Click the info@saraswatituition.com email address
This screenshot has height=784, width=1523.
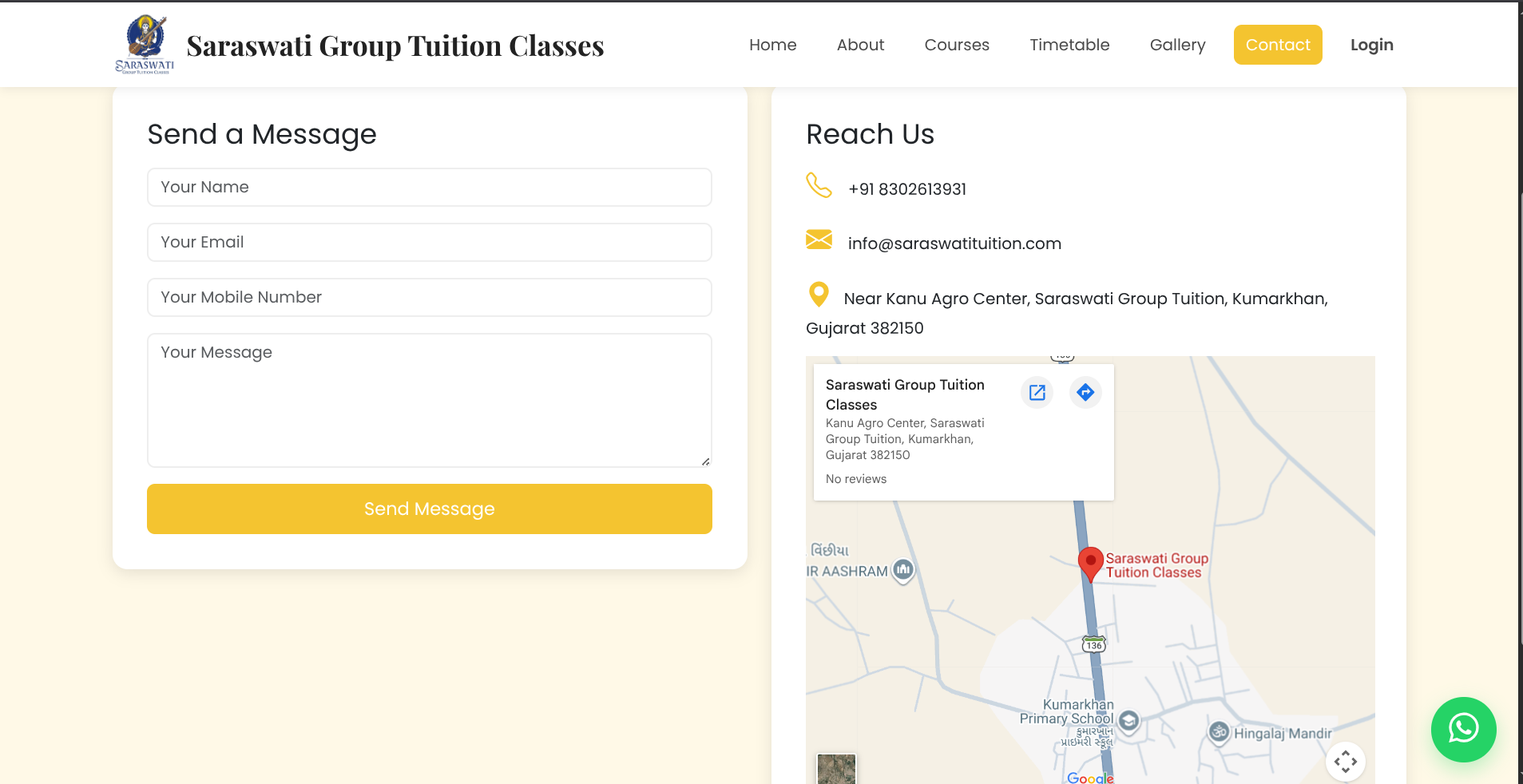[x=954, y=244]
